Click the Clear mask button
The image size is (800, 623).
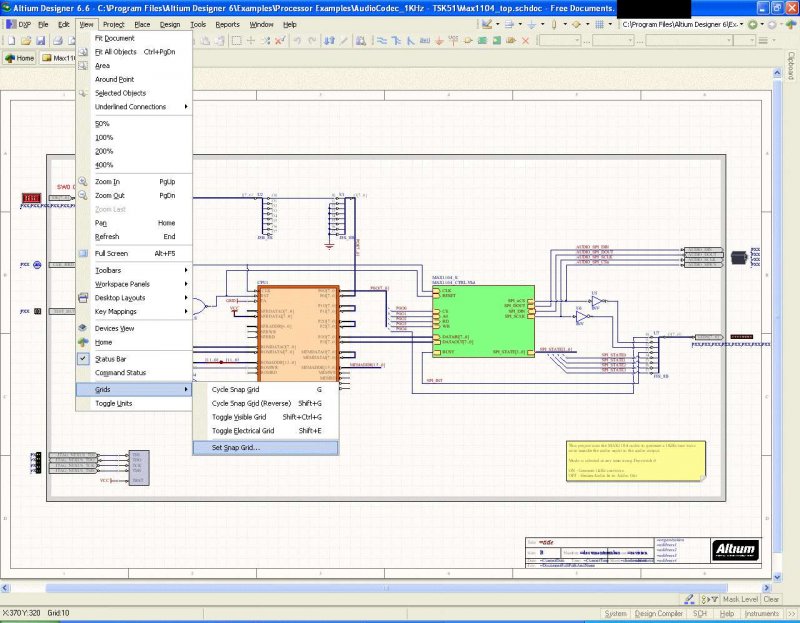[x=771, y=600]
